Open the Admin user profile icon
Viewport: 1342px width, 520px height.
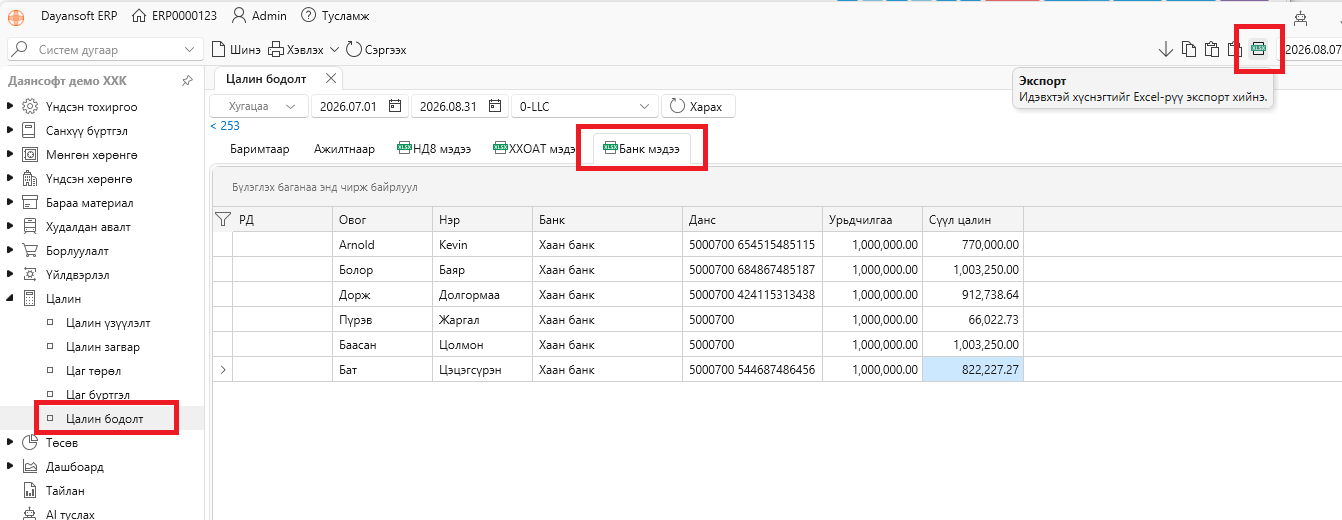(239, 16)
